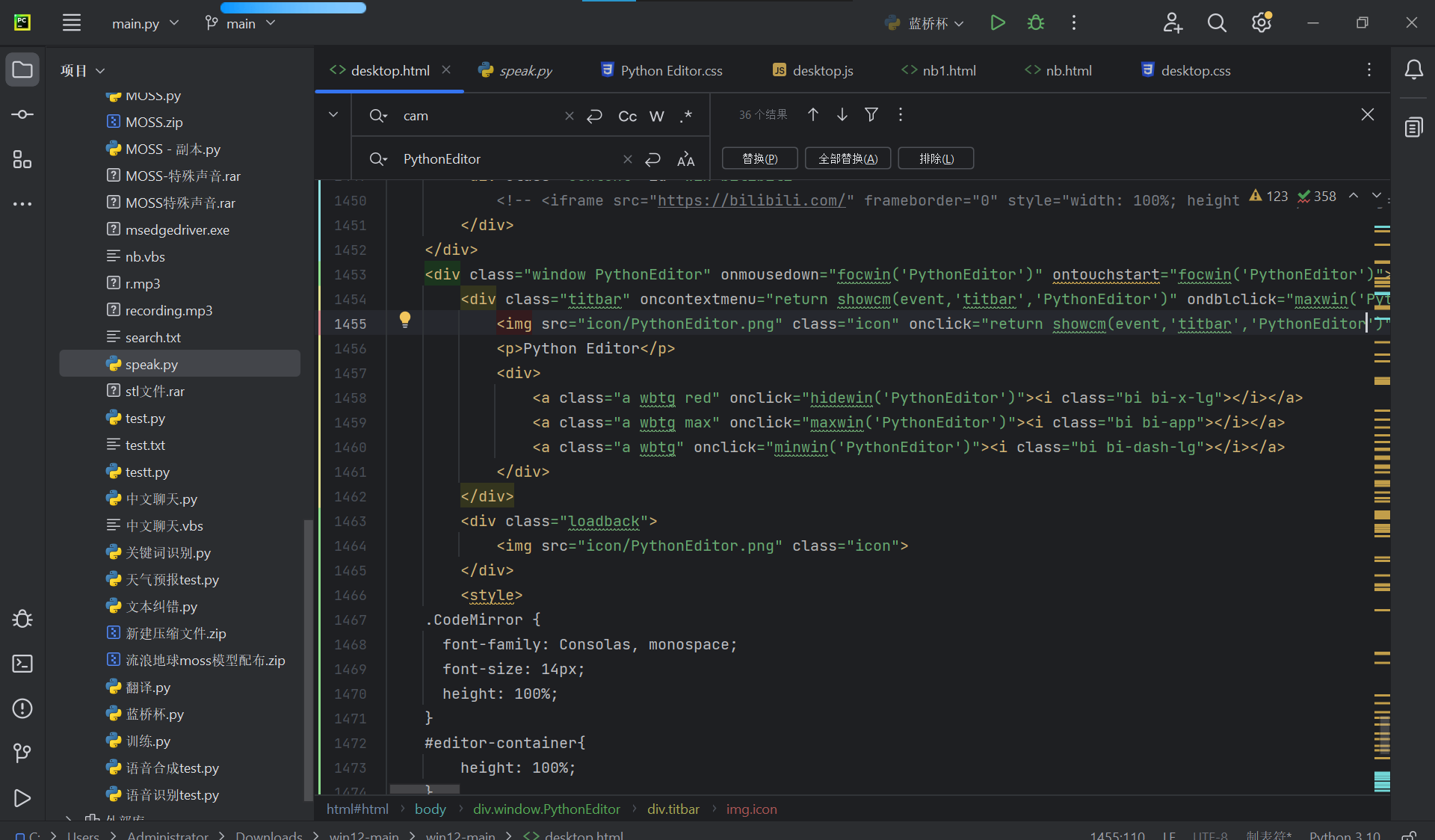
Task: Open search everywhere magnifier icon
Action: coord(1217,23)
